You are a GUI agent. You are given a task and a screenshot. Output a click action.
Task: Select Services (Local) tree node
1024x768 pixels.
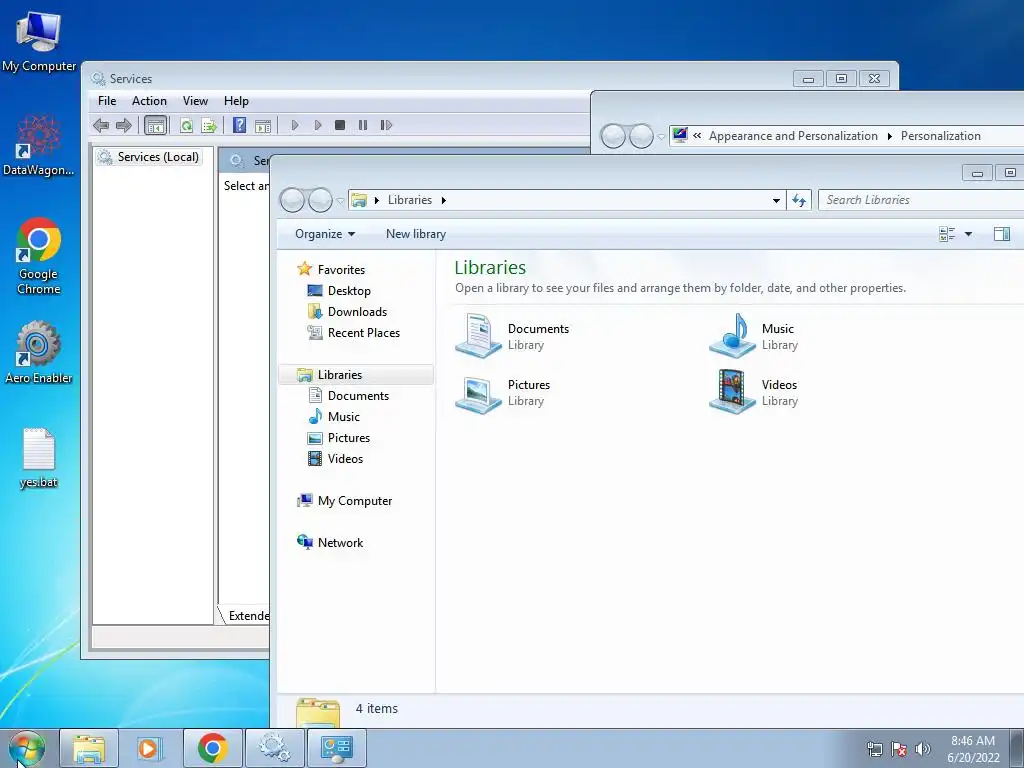point(148,157)
